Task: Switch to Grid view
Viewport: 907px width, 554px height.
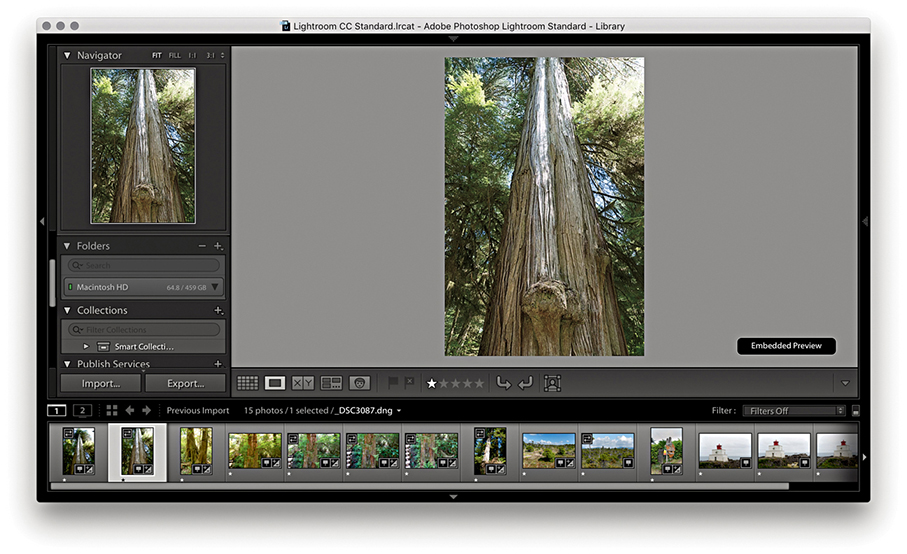Action: [247, 383]
